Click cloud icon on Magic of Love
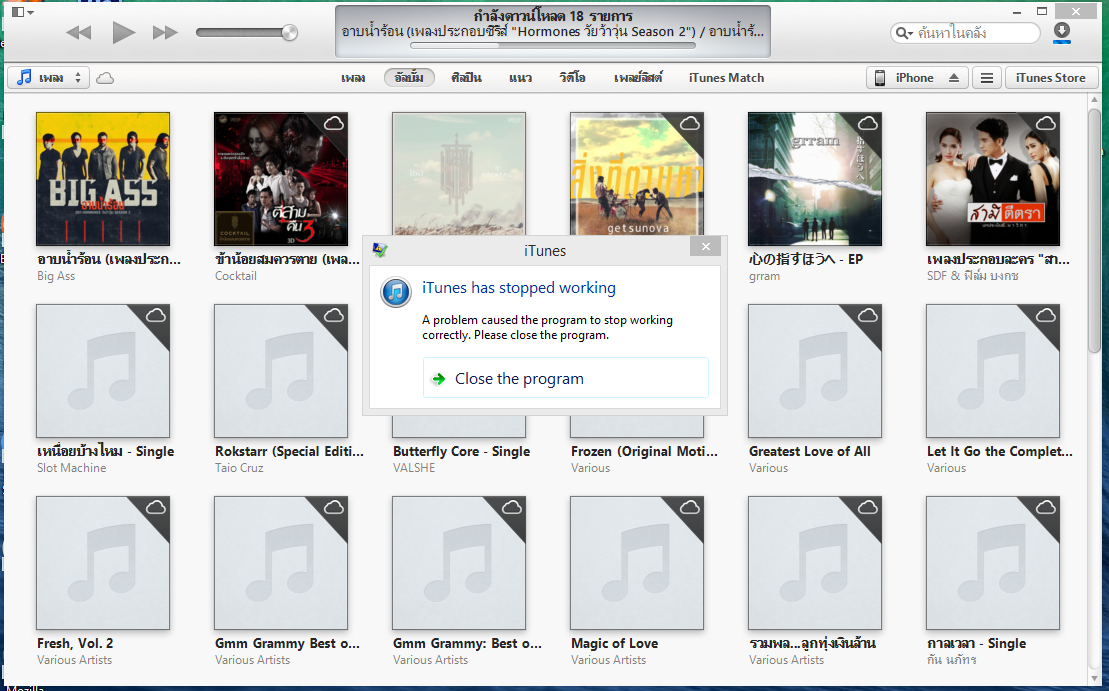This screenshot has height=691, width=1109. [x=690, y=507]
